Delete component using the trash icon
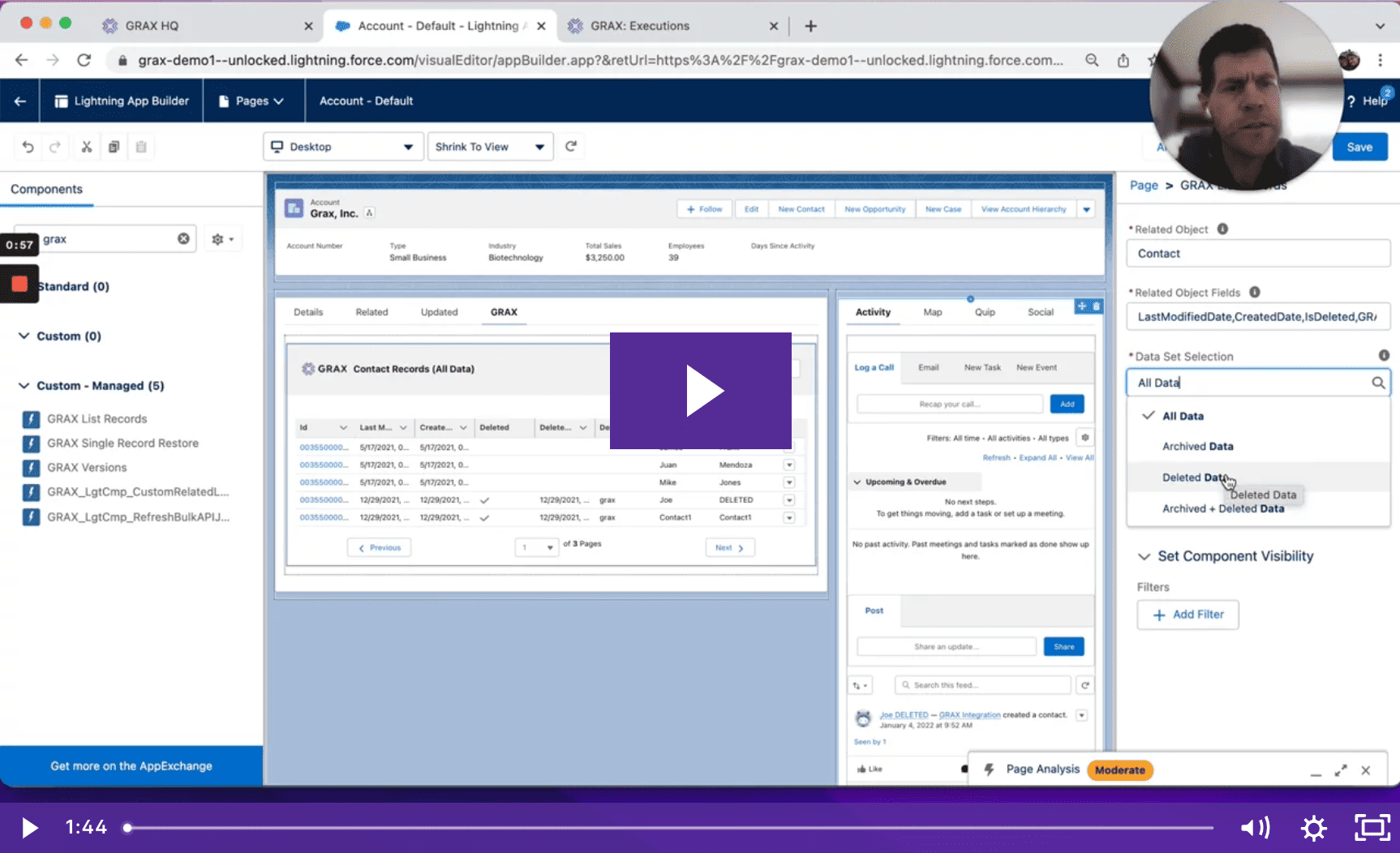Viewport: 1400px width, 853px height. click(141, 147)
